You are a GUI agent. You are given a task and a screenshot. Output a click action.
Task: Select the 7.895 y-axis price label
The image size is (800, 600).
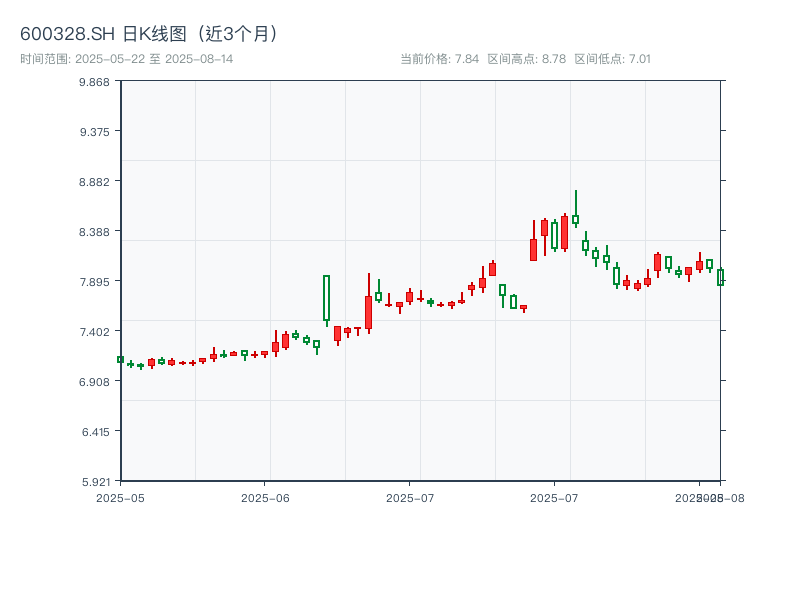93,282
